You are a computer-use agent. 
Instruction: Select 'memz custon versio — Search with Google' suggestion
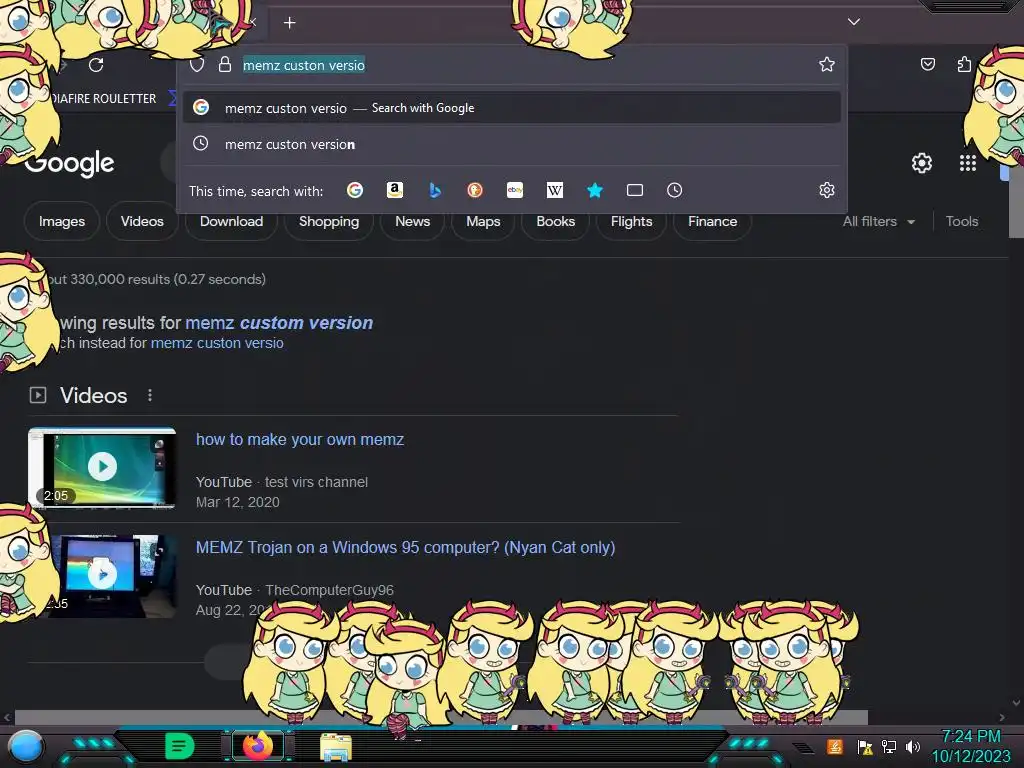(x=511, y=108)
